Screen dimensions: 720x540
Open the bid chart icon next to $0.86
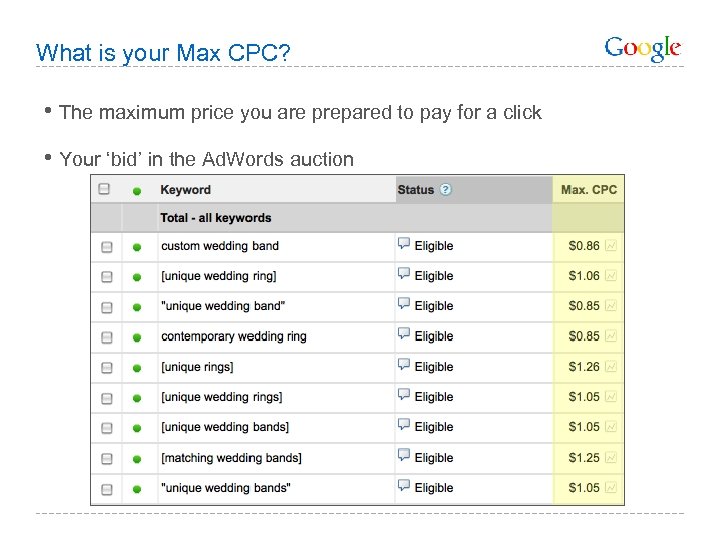611,245
